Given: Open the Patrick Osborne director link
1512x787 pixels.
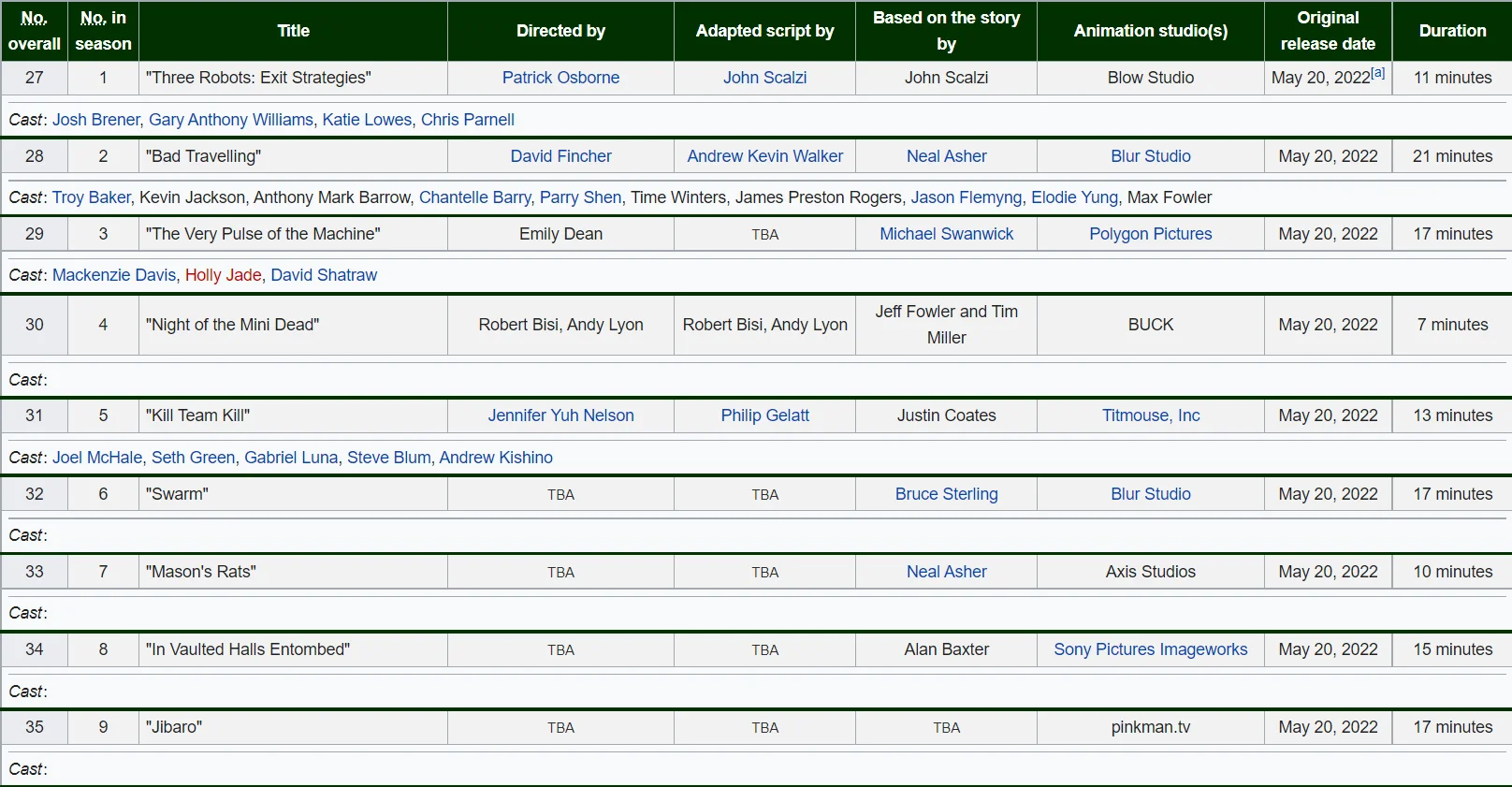Looking at the screenshot, I should click(560, 78).
